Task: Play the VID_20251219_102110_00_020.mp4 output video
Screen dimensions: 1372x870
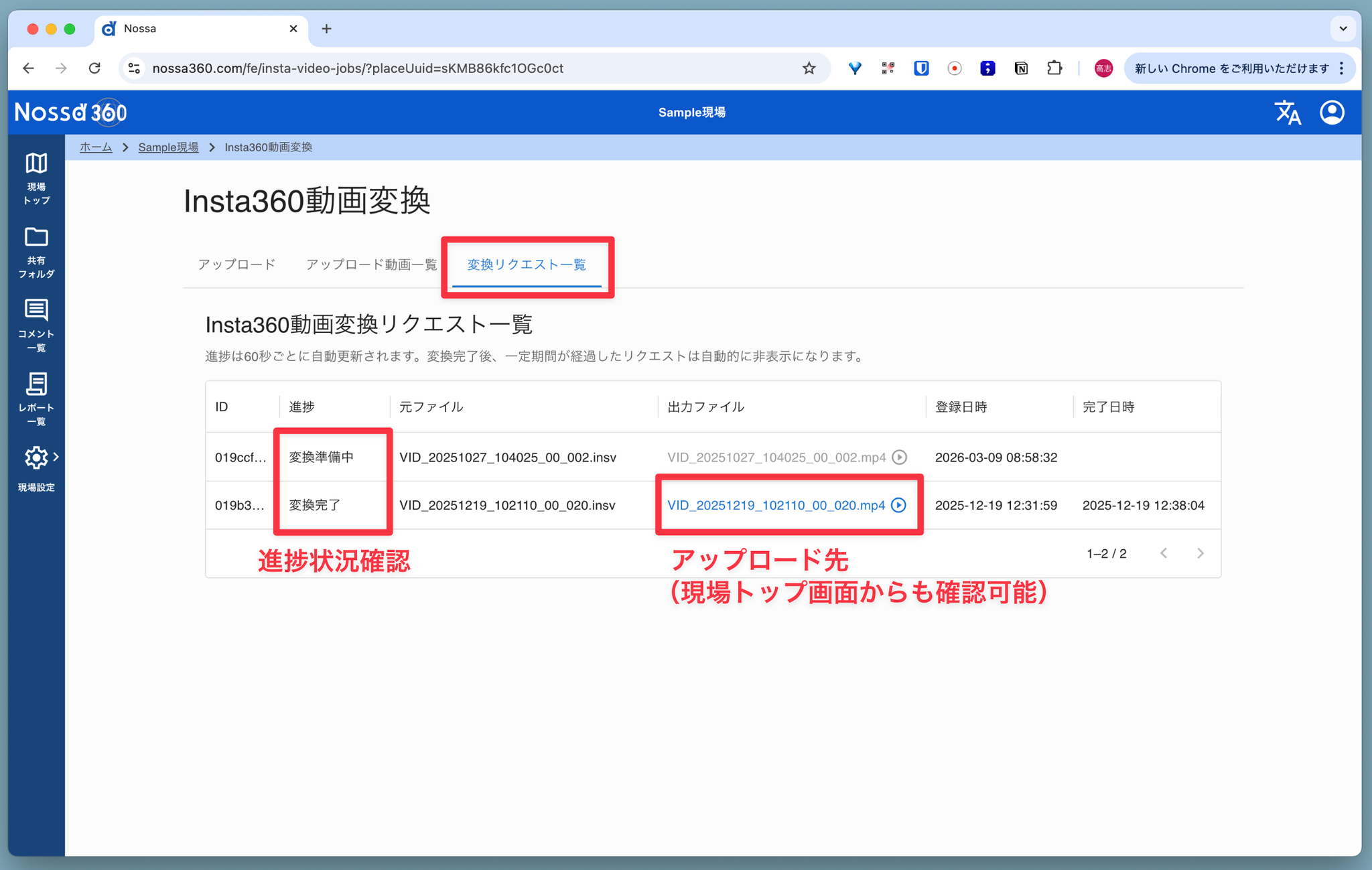Action: tap(899, 505)
